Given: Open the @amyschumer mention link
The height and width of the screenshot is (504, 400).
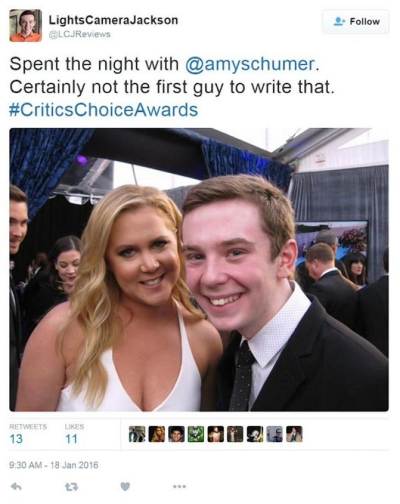Looking at the screenshot, I should pyautogui.click(x=250, y=64).
